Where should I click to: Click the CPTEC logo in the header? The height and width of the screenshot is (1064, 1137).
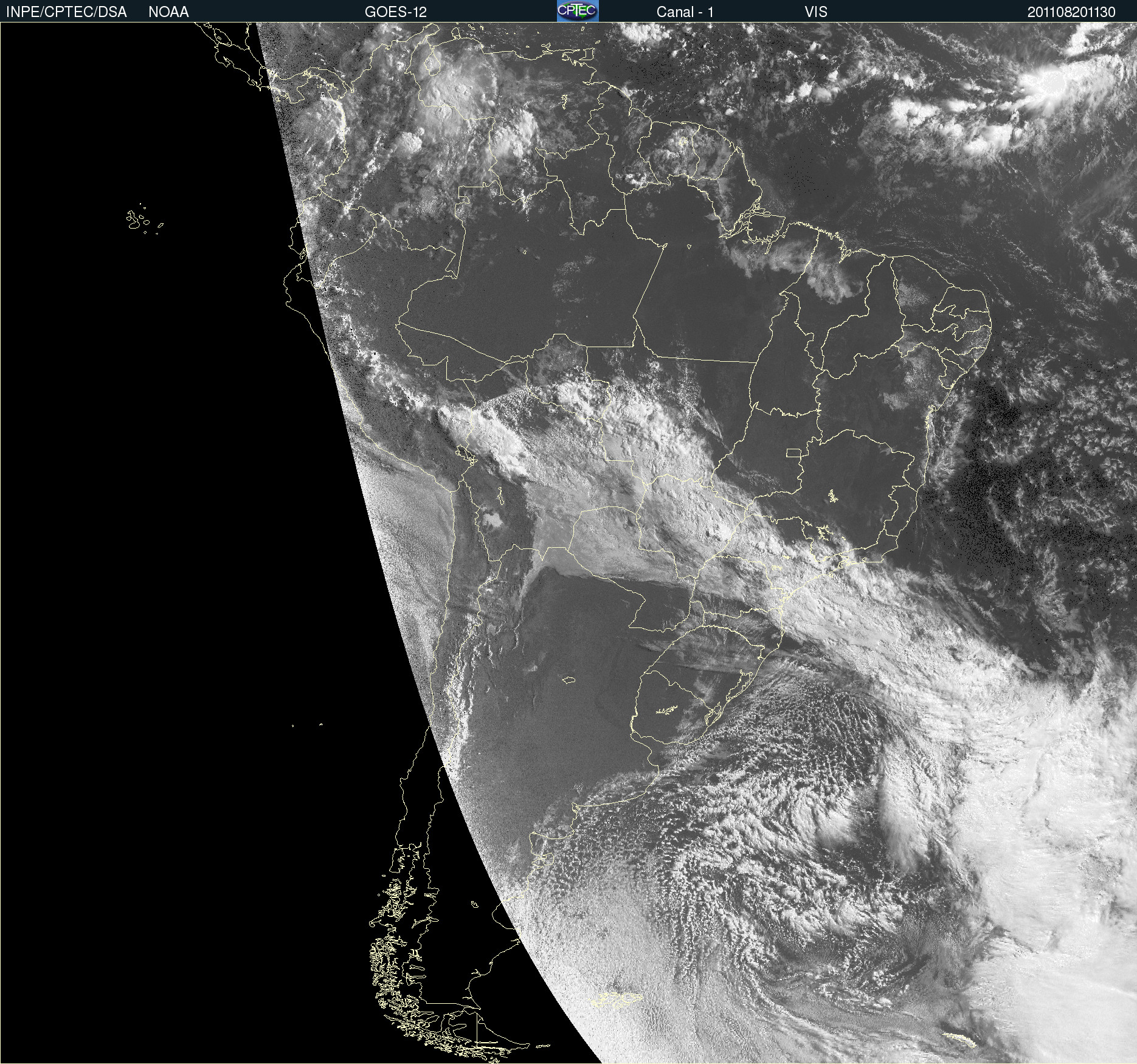pos(578,11)
